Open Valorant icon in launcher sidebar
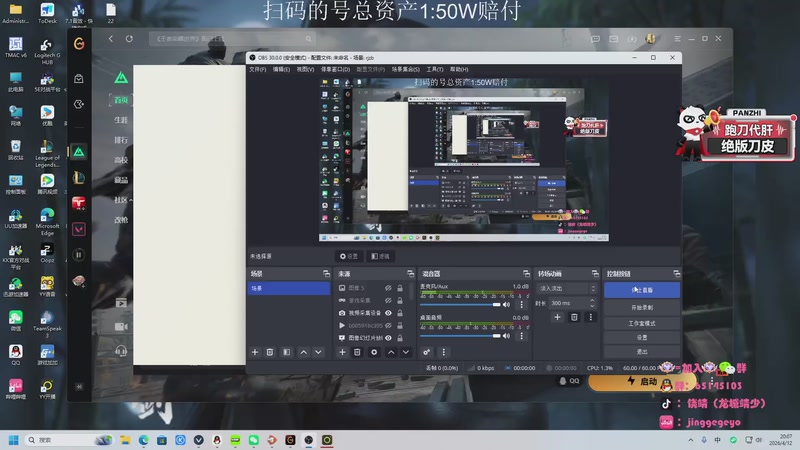This screenshot has width=800, height=450. point(79,229)
